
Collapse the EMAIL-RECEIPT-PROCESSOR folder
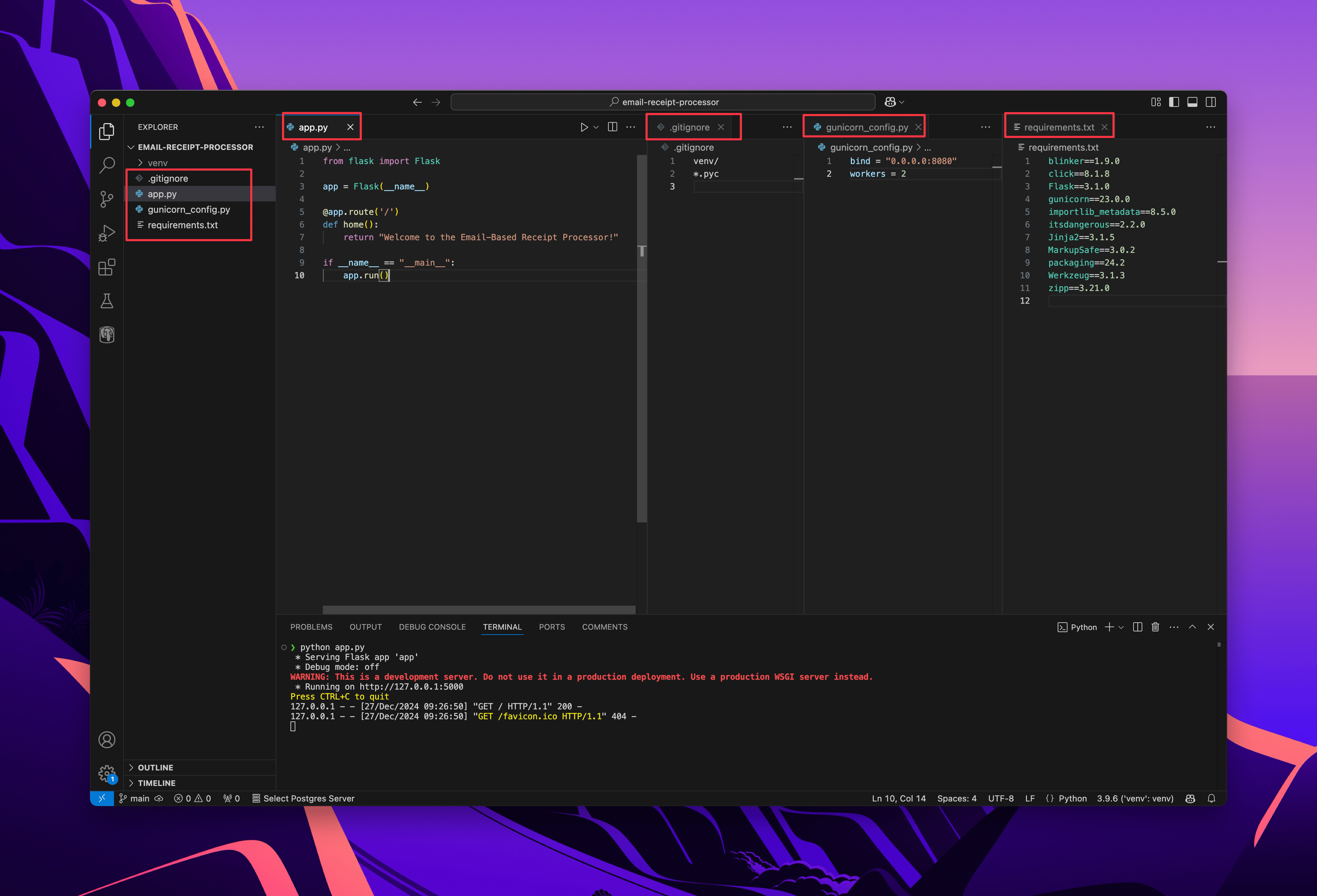pyautogui.click(x=199, y=147)
